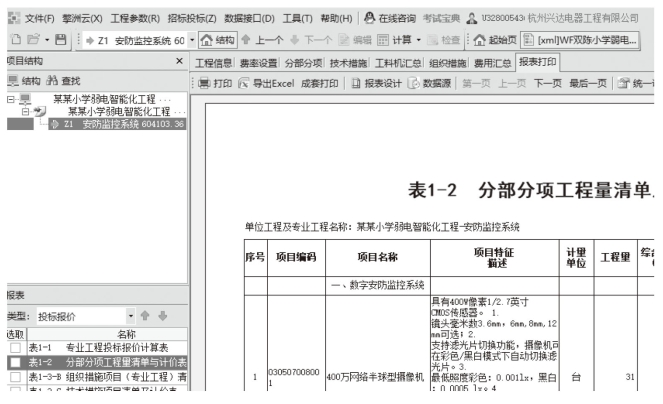
Task: Switch to the 工料机汇总 tab
Action: [398, 63]
